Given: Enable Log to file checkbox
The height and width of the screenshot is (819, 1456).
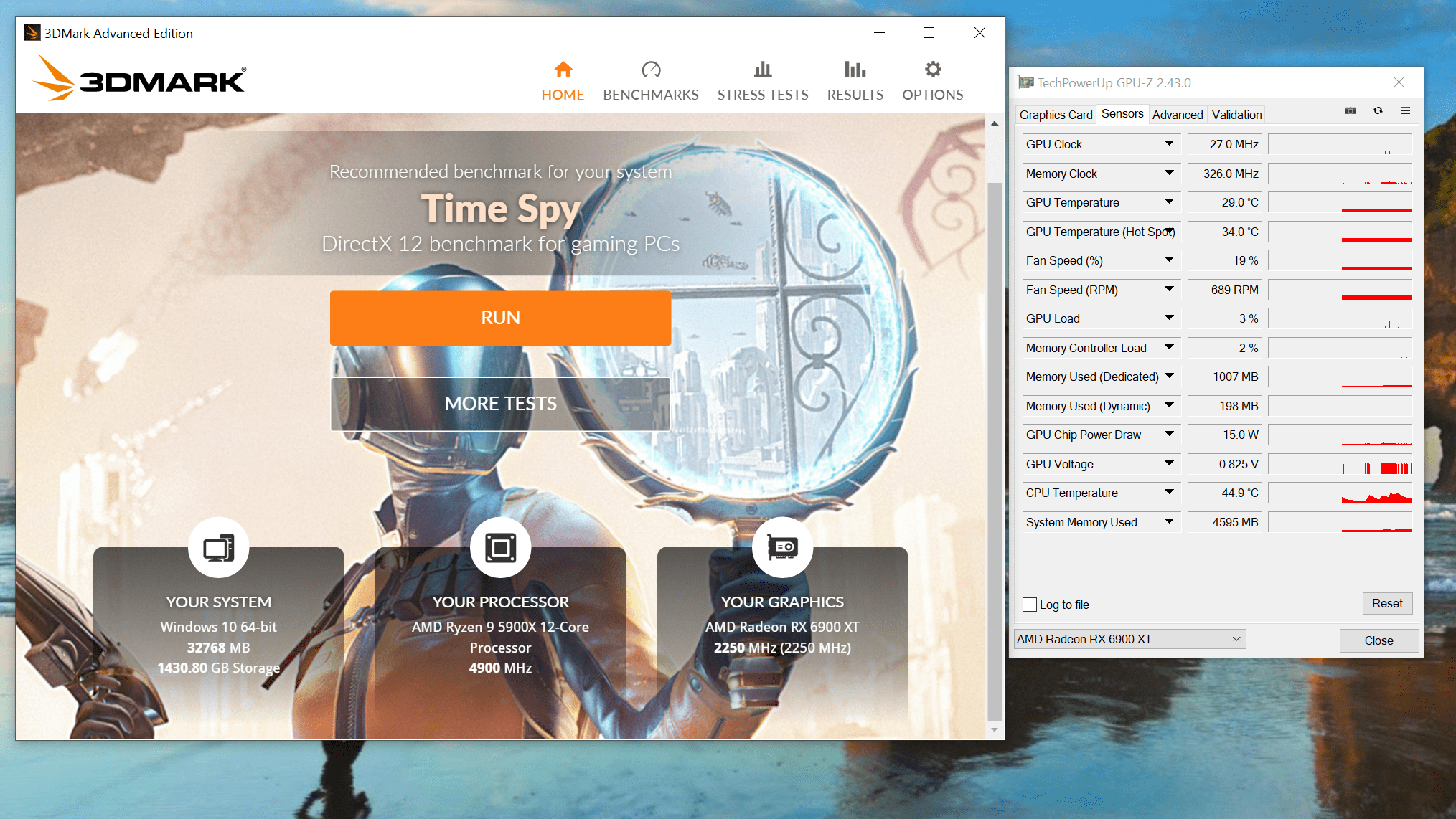Looking at the screenshot, I should pyautogui.click(x=1030, y=605).
